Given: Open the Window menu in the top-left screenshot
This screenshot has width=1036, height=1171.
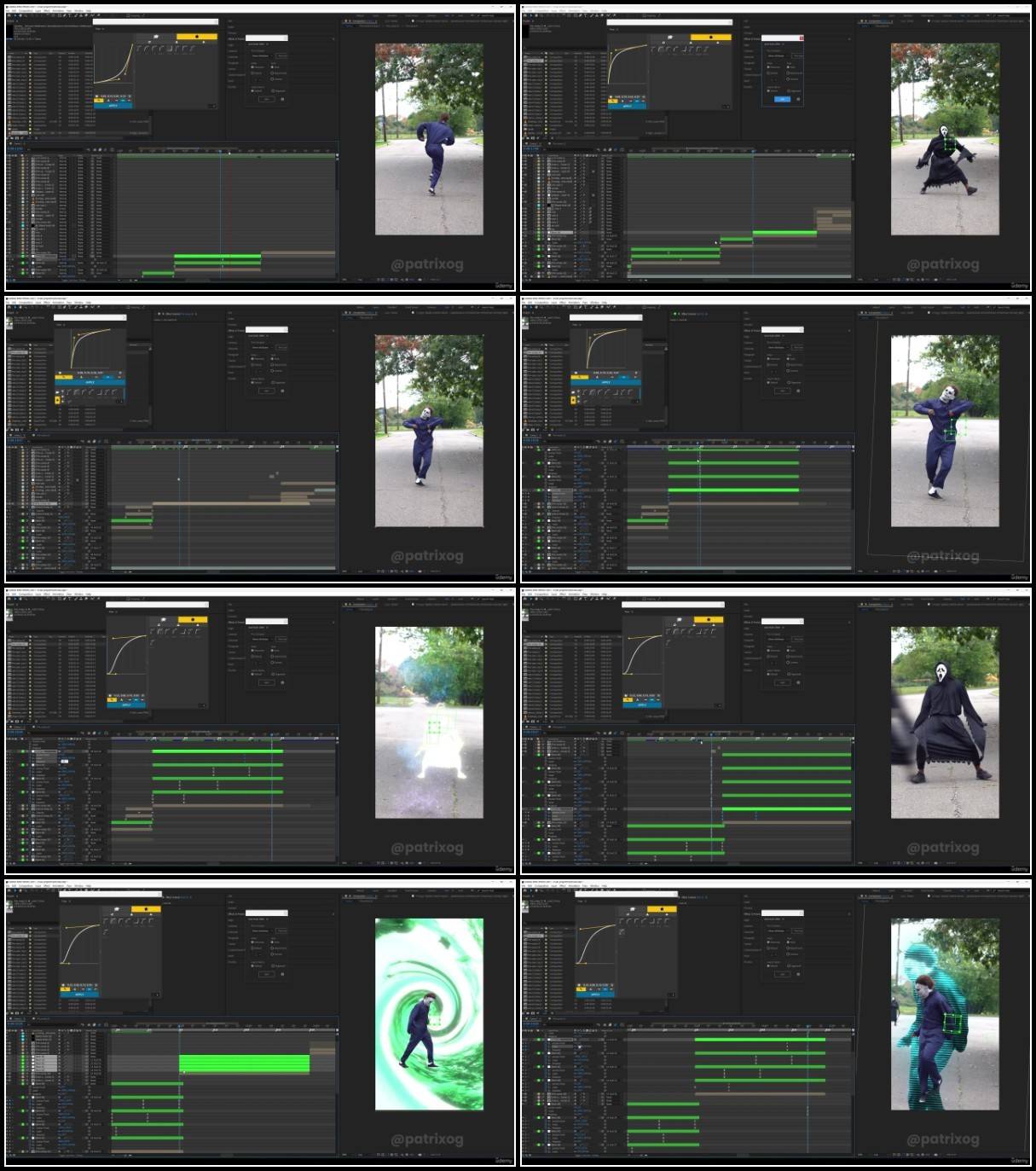Looking at the screenshot, I should 78,11.
